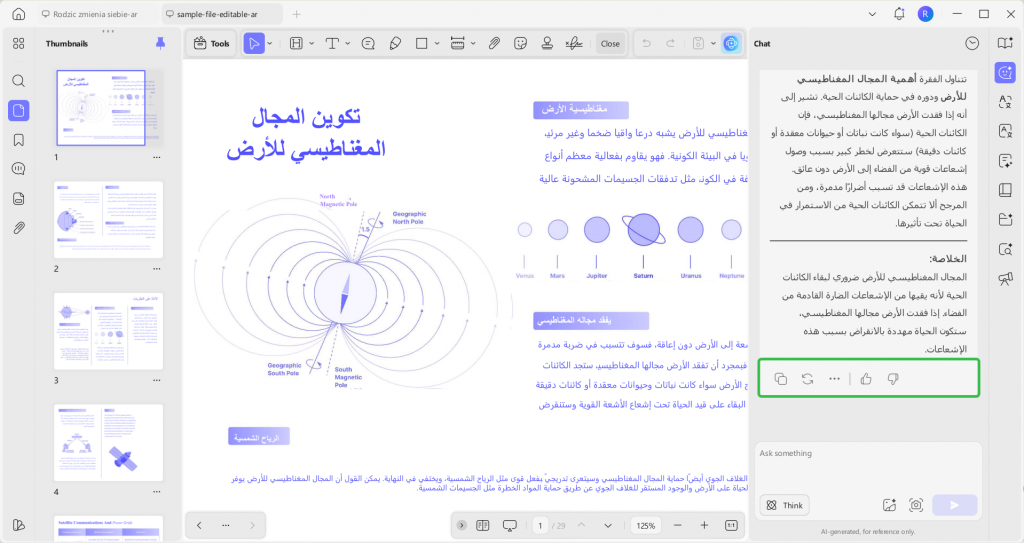1024x543 pixels.
Task: Select the highlighter pen tool
Action: pyautogui.click(x=395, y=44)
